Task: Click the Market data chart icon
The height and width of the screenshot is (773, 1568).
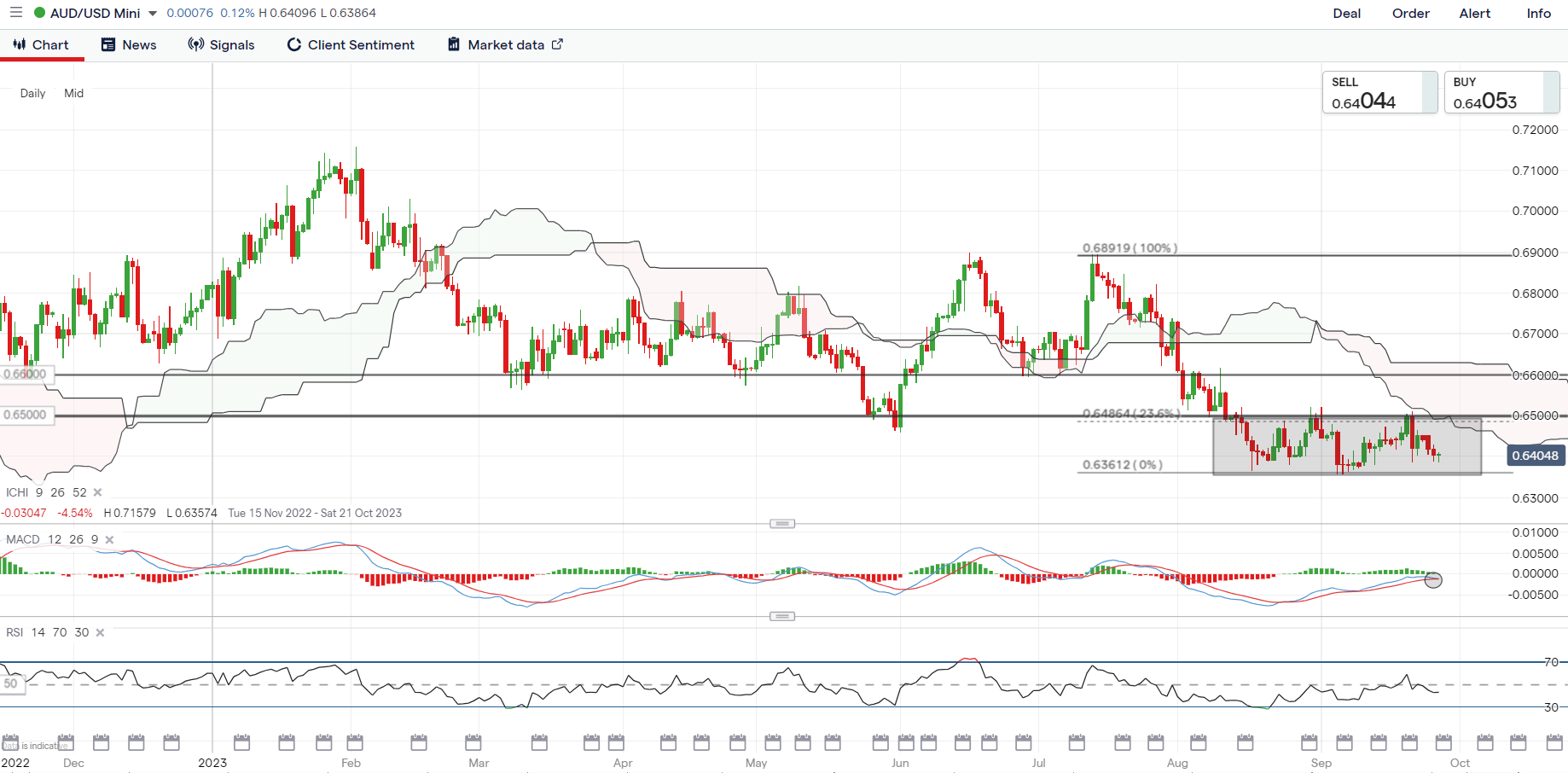Action: coord(454,44)
